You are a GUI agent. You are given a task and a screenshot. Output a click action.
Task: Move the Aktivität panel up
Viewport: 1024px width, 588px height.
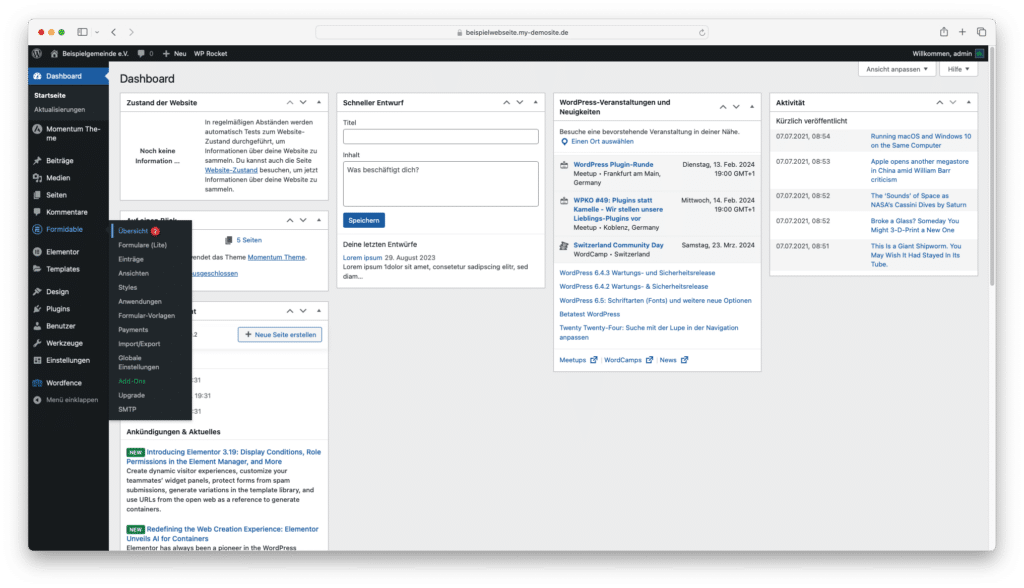[939, 103]
